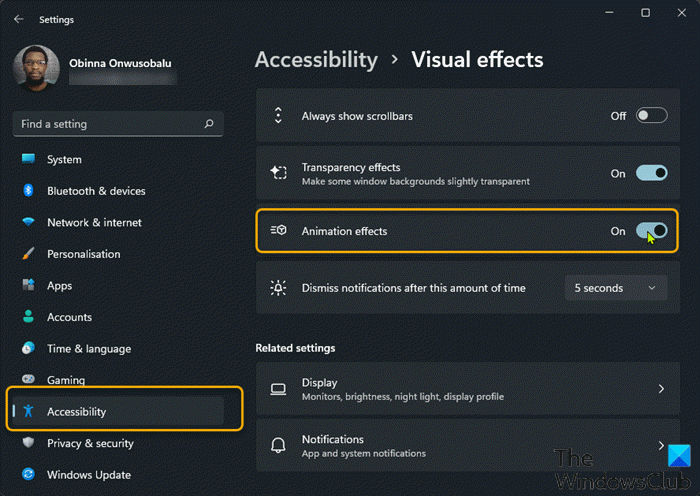Select Time & language in sidebar
The height and width of the screenshot is (496, 700).
tap(87, 349)
